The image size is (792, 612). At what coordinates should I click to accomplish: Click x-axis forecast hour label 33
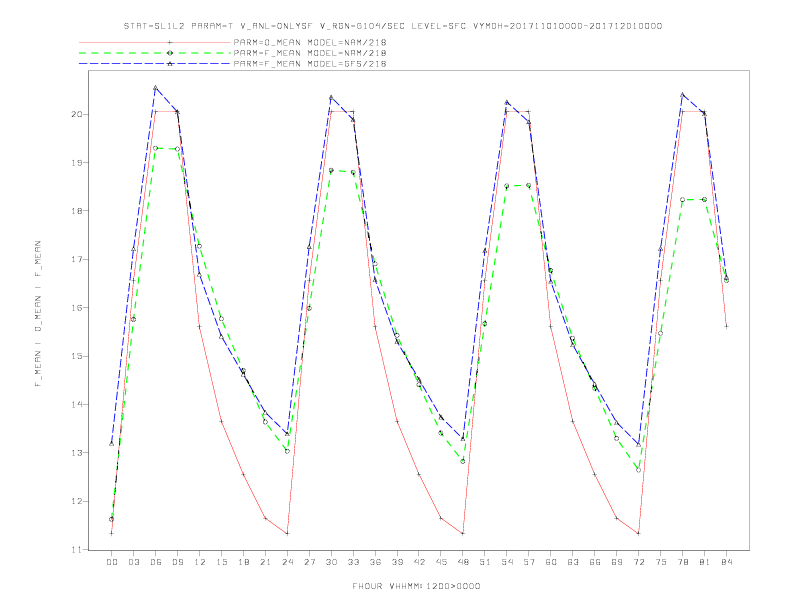[353, 562]
